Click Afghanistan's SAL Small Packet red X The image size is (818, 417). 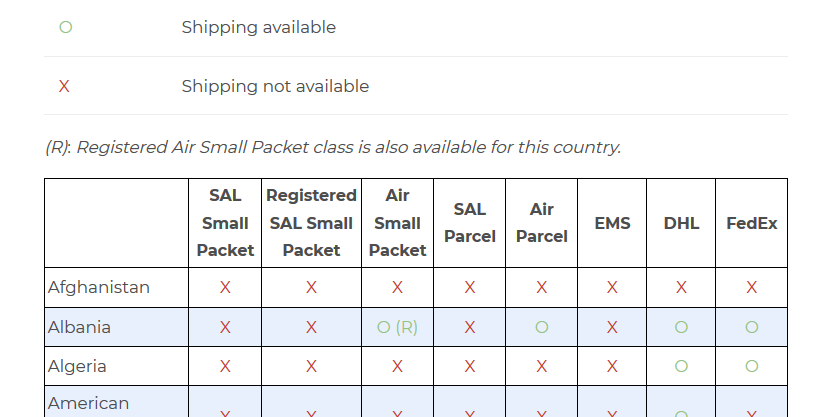click(x=225, y=288)
